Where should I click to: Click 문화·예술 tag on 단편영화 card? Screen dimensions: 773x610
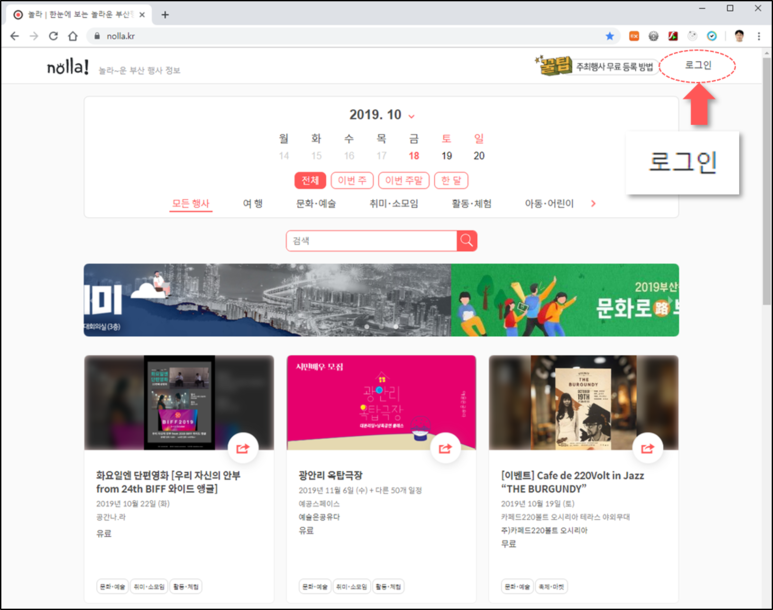coord(112,586)
